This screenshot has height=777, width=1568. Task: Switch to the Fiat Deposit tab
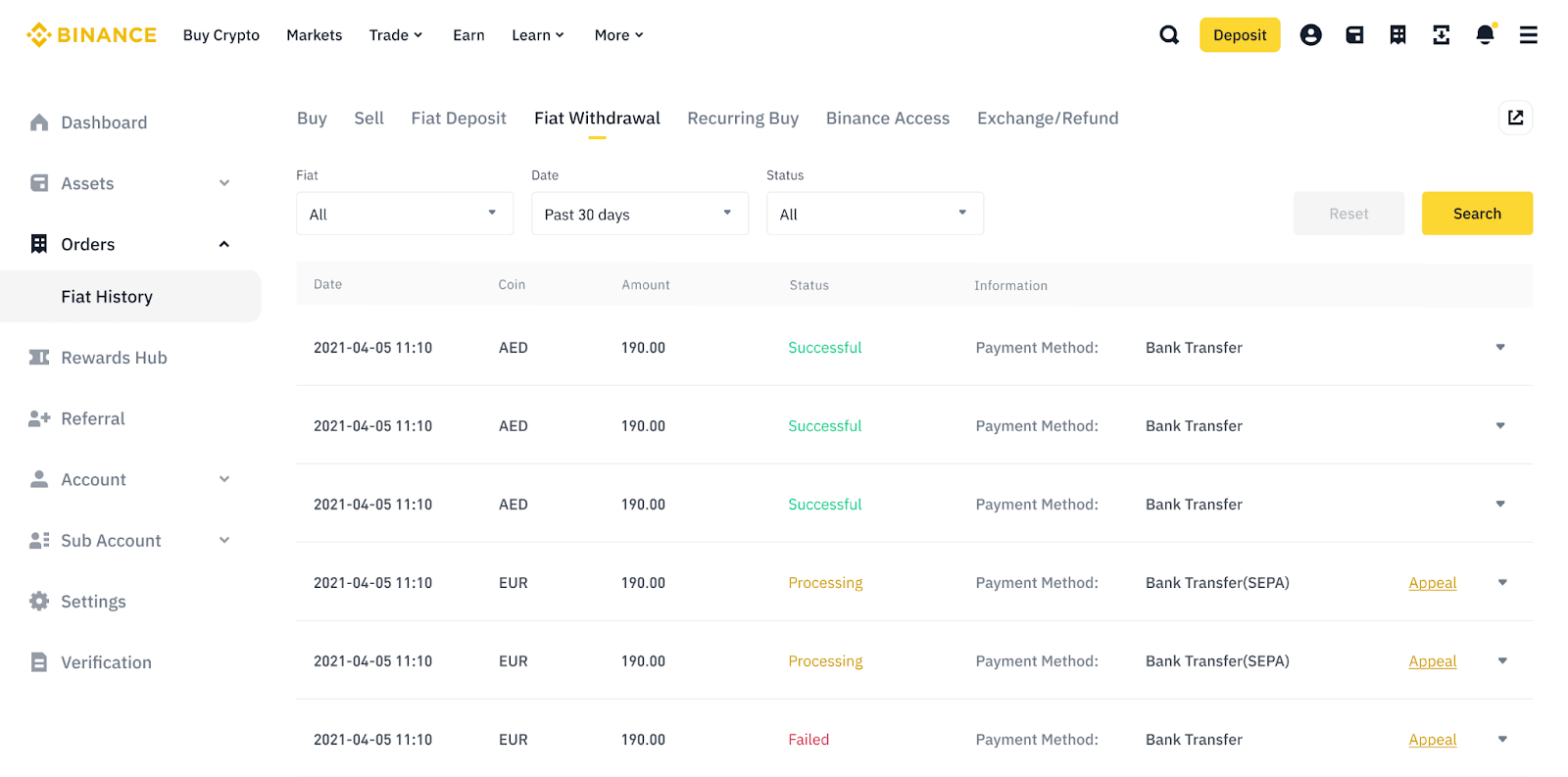(459, 119)
